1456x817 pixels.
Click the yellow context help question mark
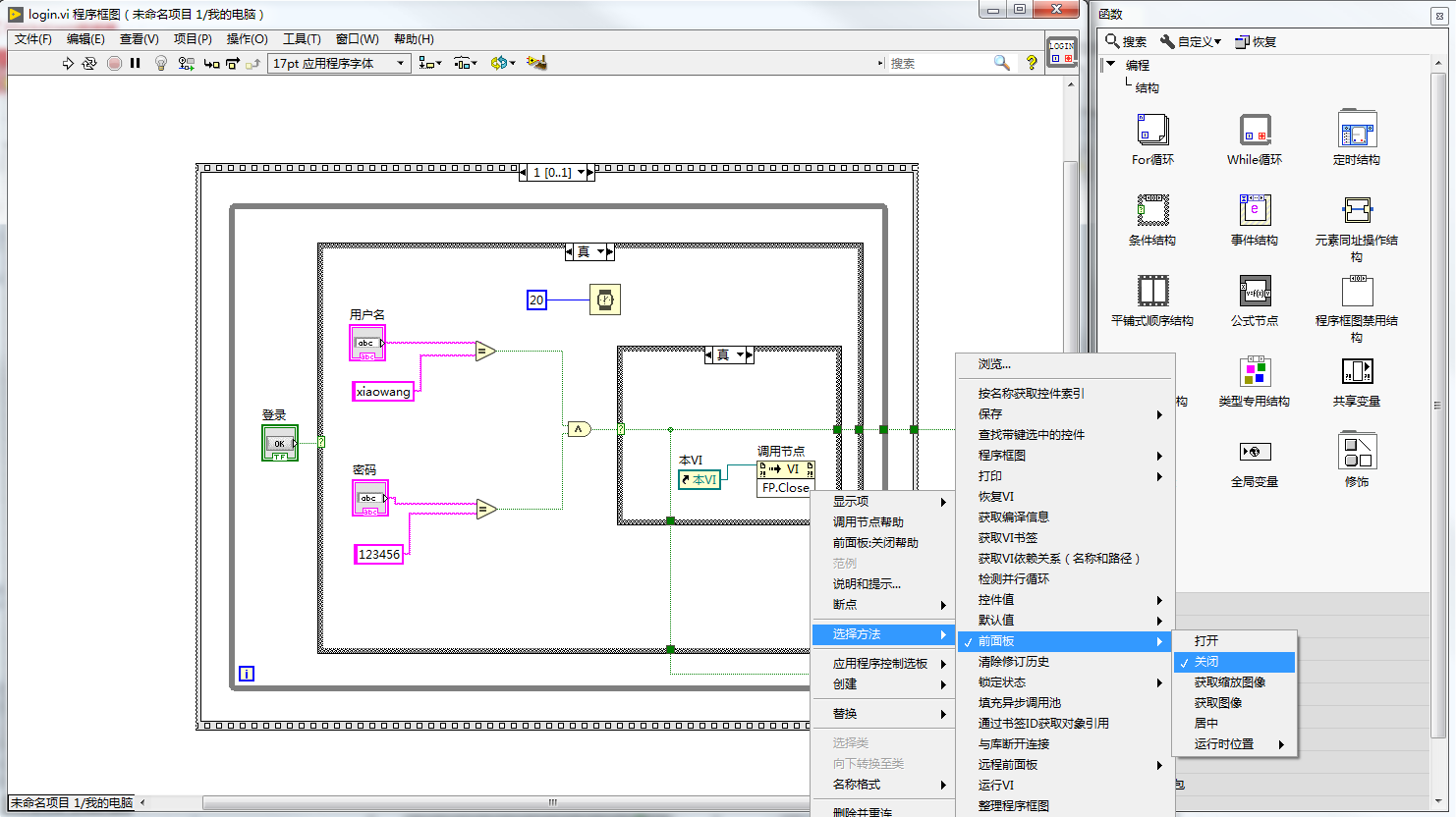[x=1031, y=63]
